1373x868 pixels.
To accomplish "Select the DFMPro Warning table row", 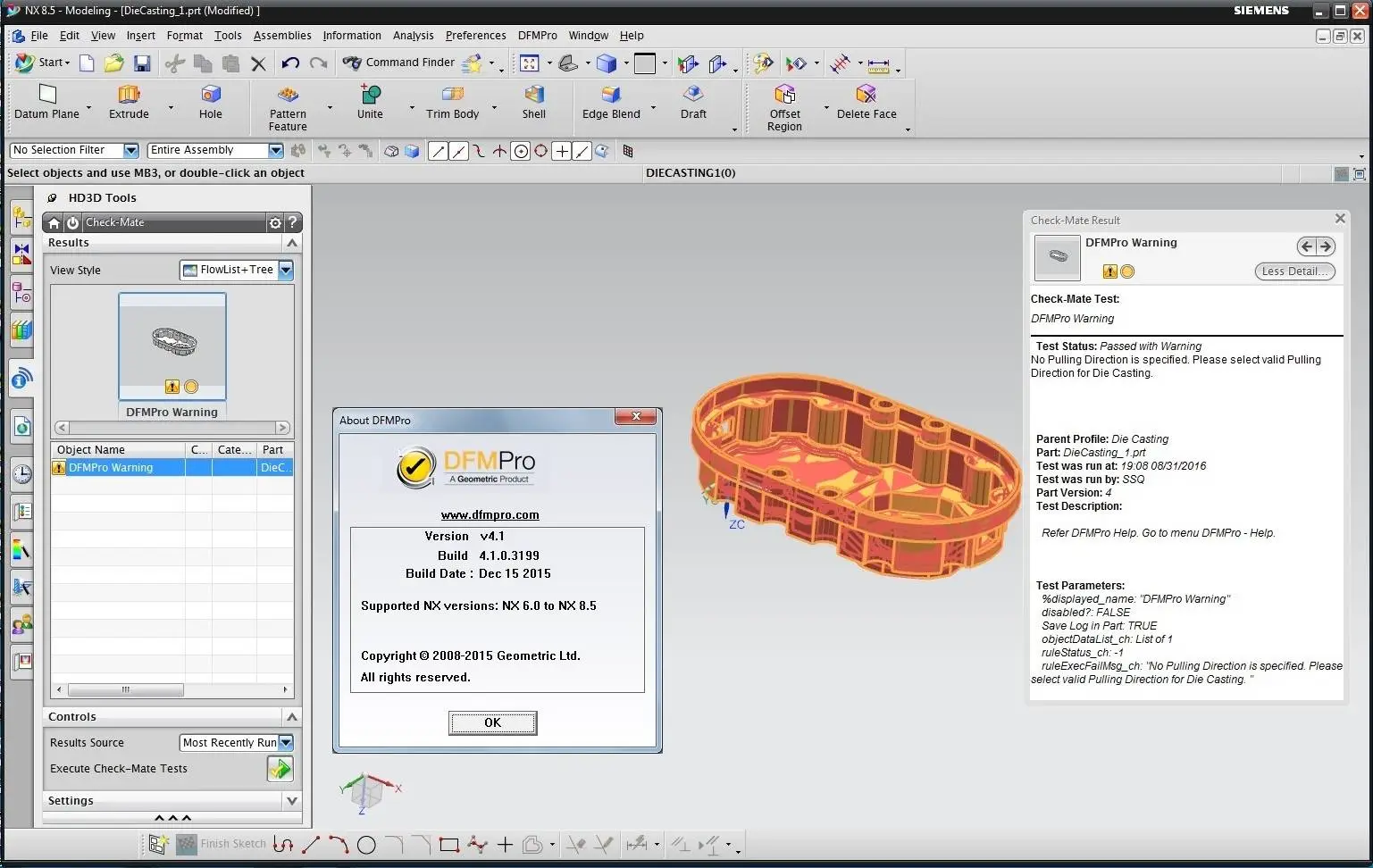I will pyautogui.click(x=172, y=468).
